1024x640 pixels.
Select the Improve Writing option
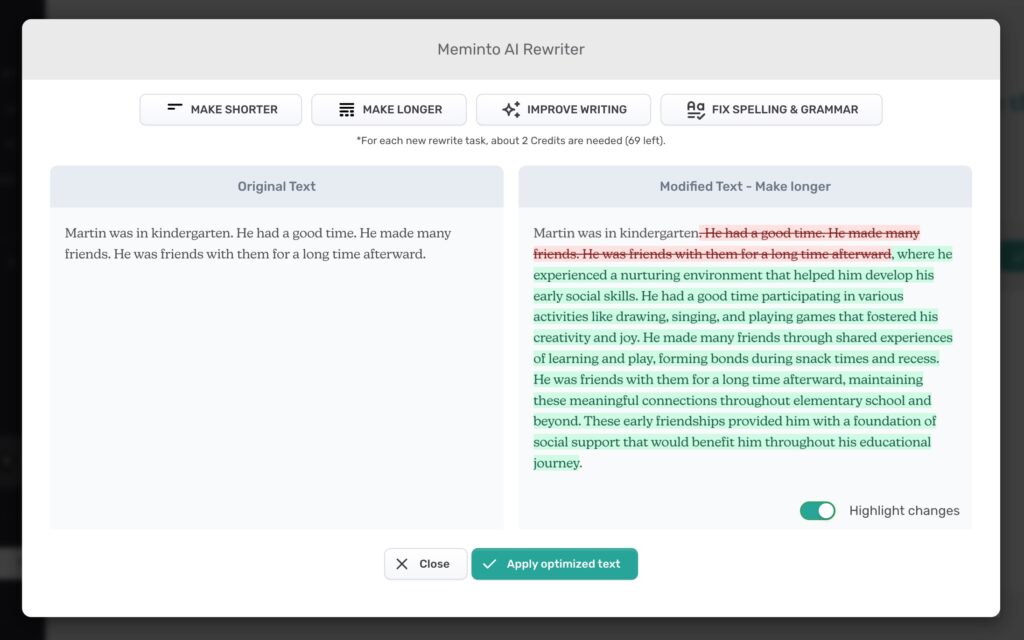pyautogui.click(x=564, y=110)
